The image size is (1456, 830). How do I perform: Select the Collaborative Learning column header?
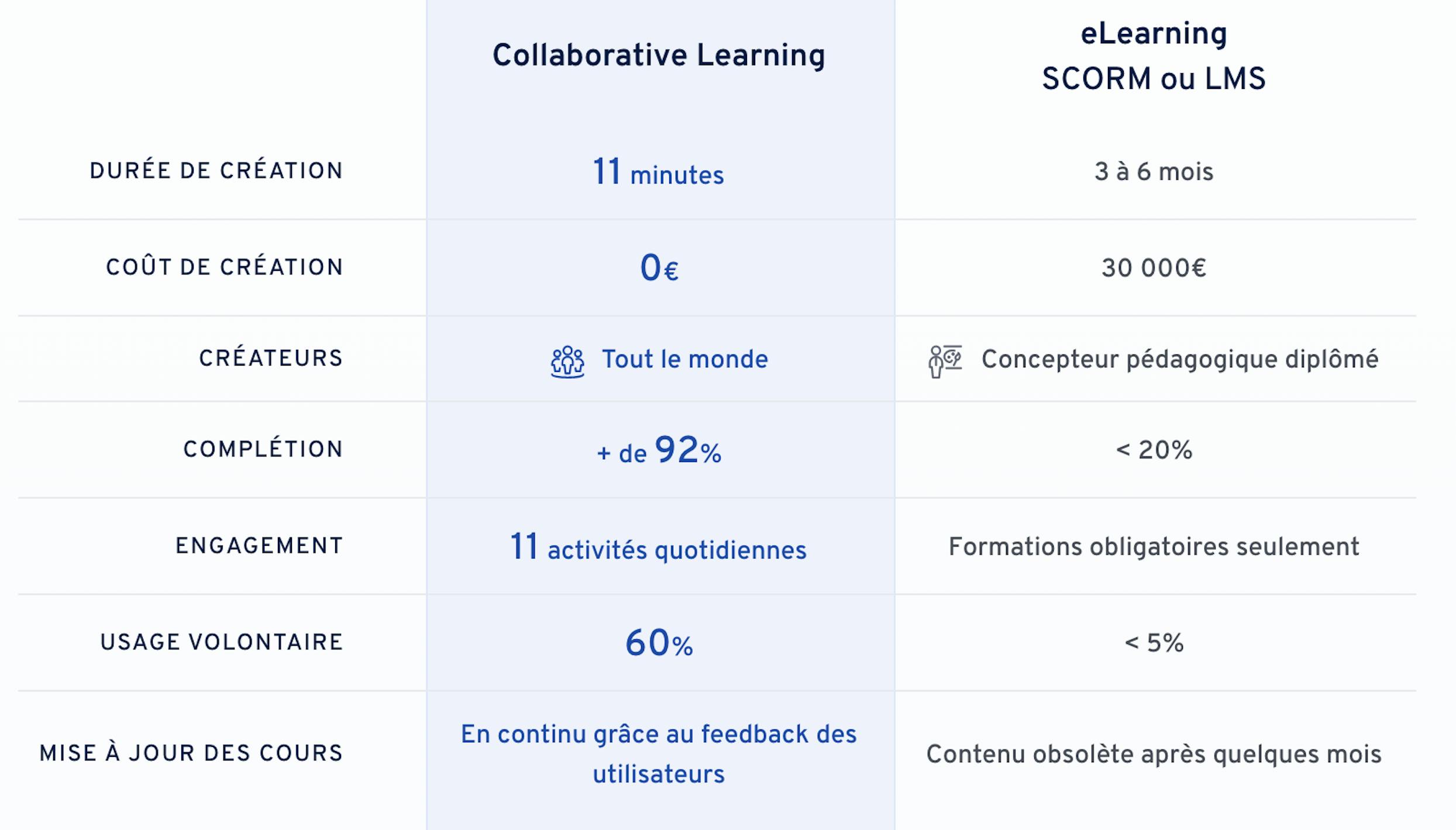click(659, 56)
